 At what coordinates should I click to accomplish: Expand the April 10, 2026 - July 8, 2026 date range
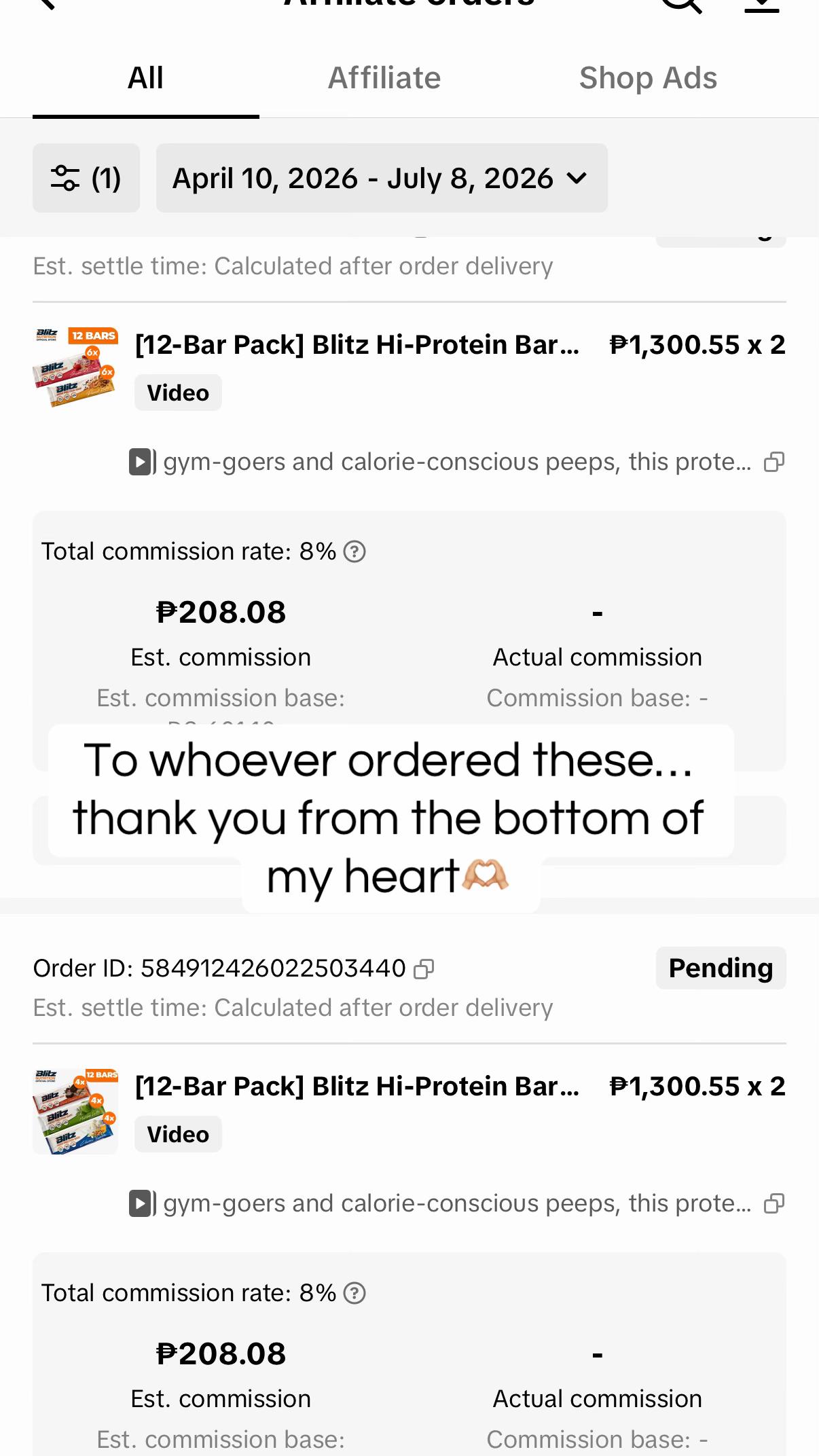(382, 178)
